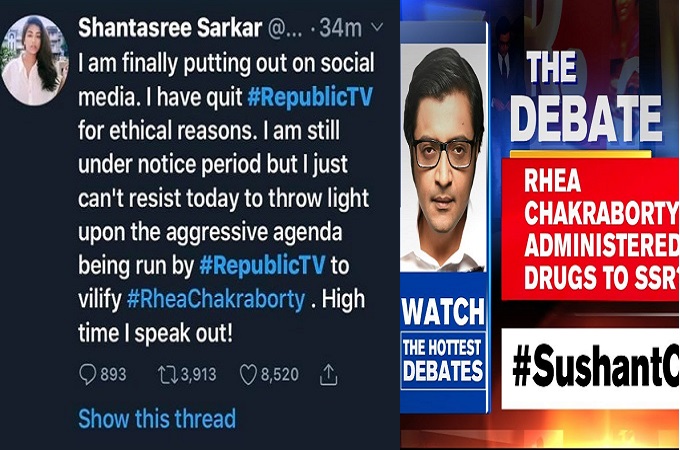This screenshot has height=450, width=680.
Task: Click THE DEBATE title graphic
Action: click(x=586, y=96)
